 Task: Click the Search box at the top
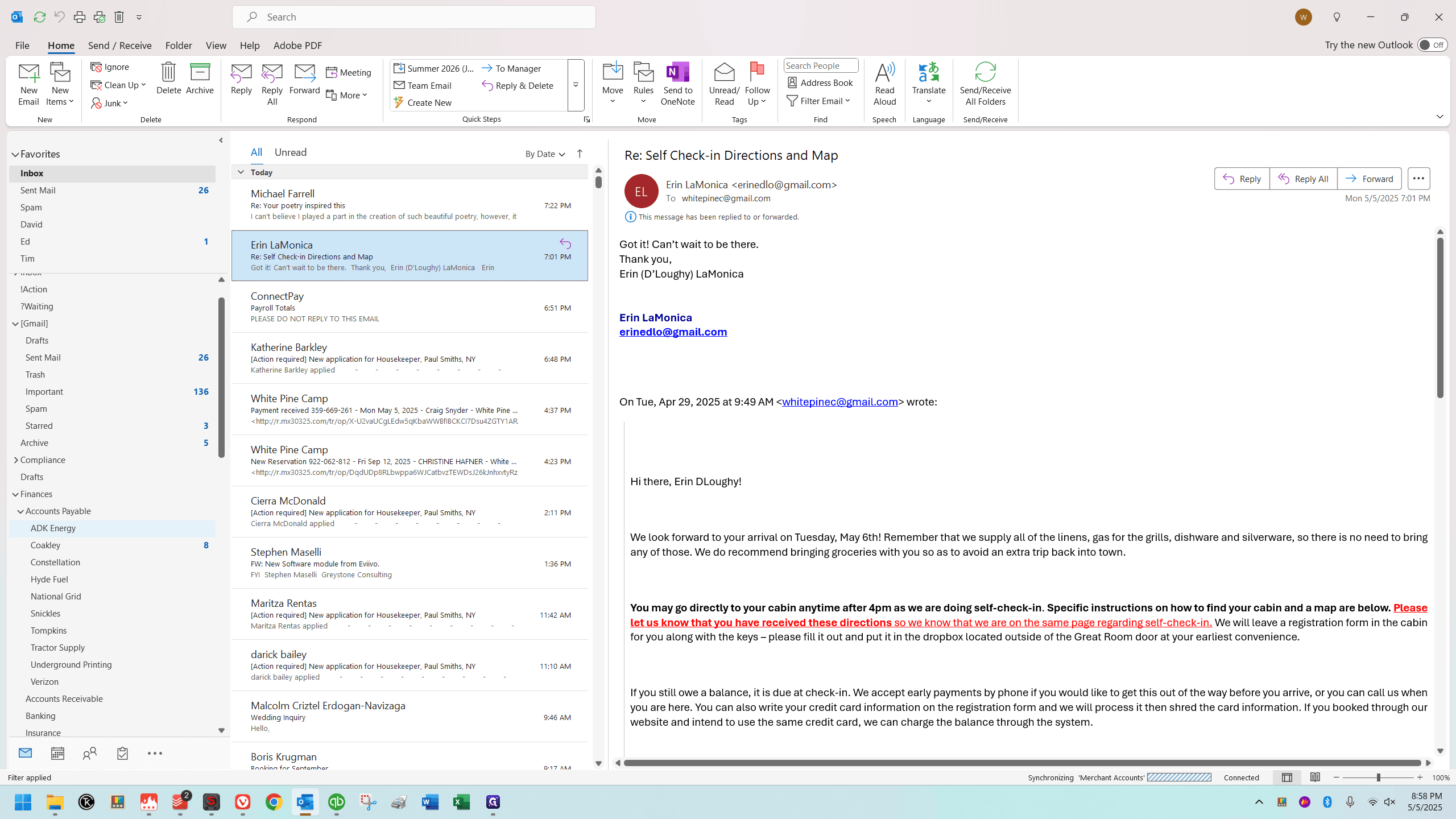tap(413, 17)
